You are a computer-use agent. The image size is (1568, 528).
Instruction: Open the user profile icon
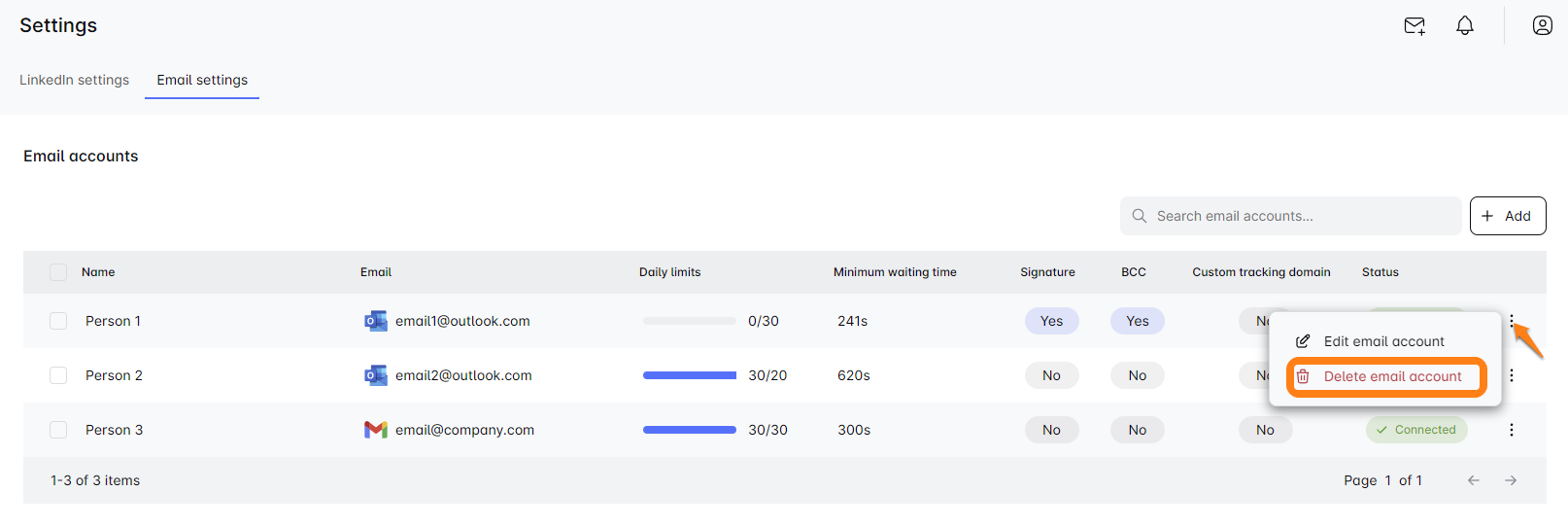(x=1542, y=26)
